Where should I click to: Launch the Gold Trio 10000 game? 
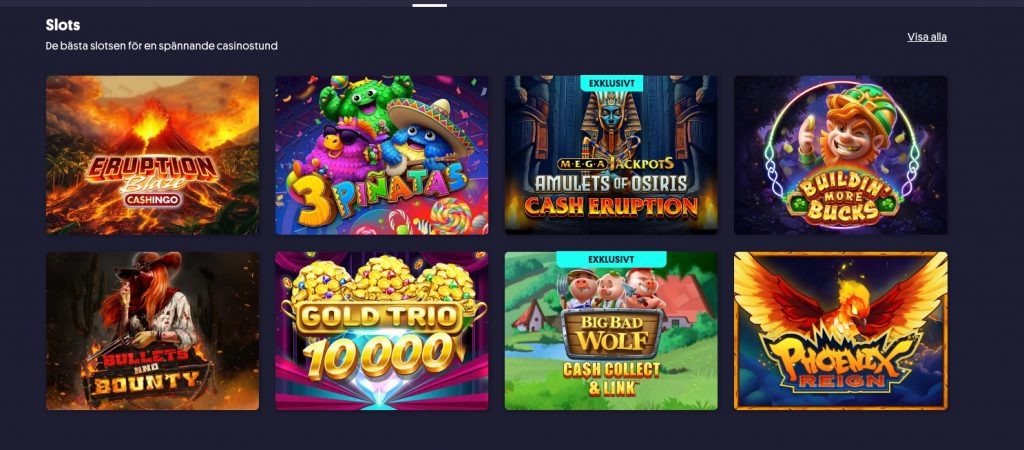(381, 331)
